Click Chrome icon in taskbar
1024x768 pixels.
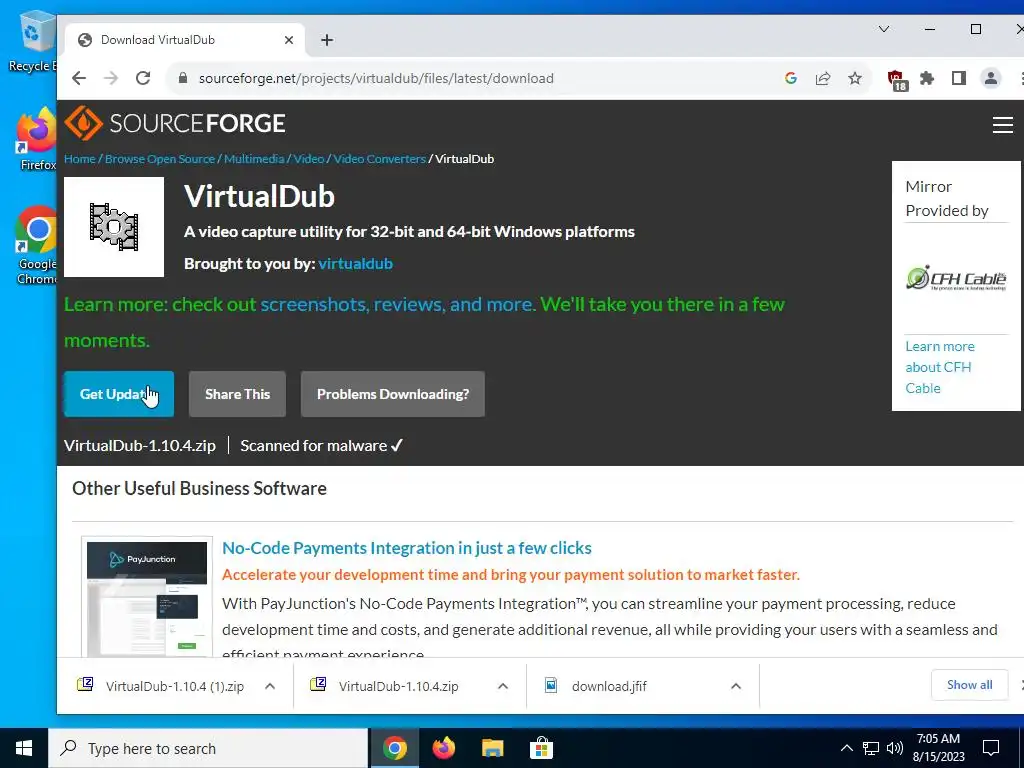394,748
